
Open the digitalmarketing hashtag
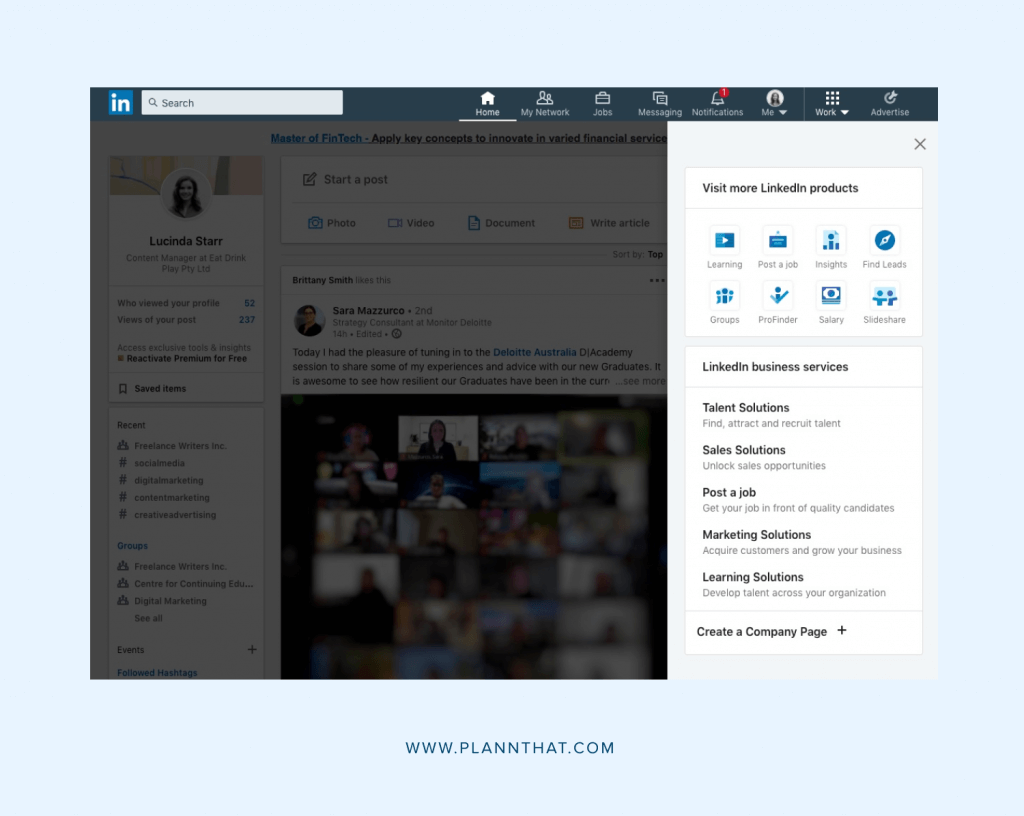(168, 480)
